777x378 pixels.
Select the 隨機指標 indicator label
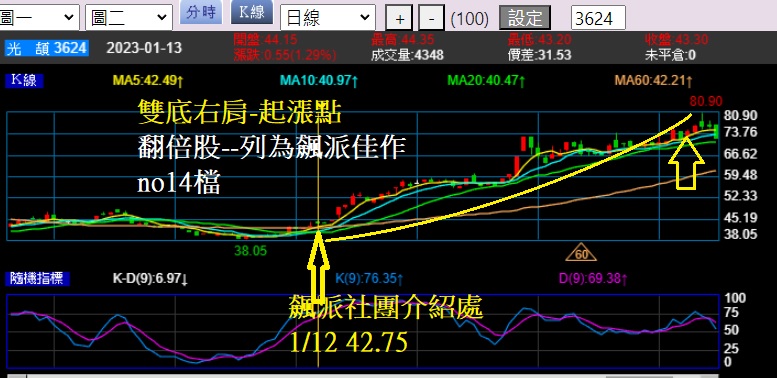[x=37, y=278]
